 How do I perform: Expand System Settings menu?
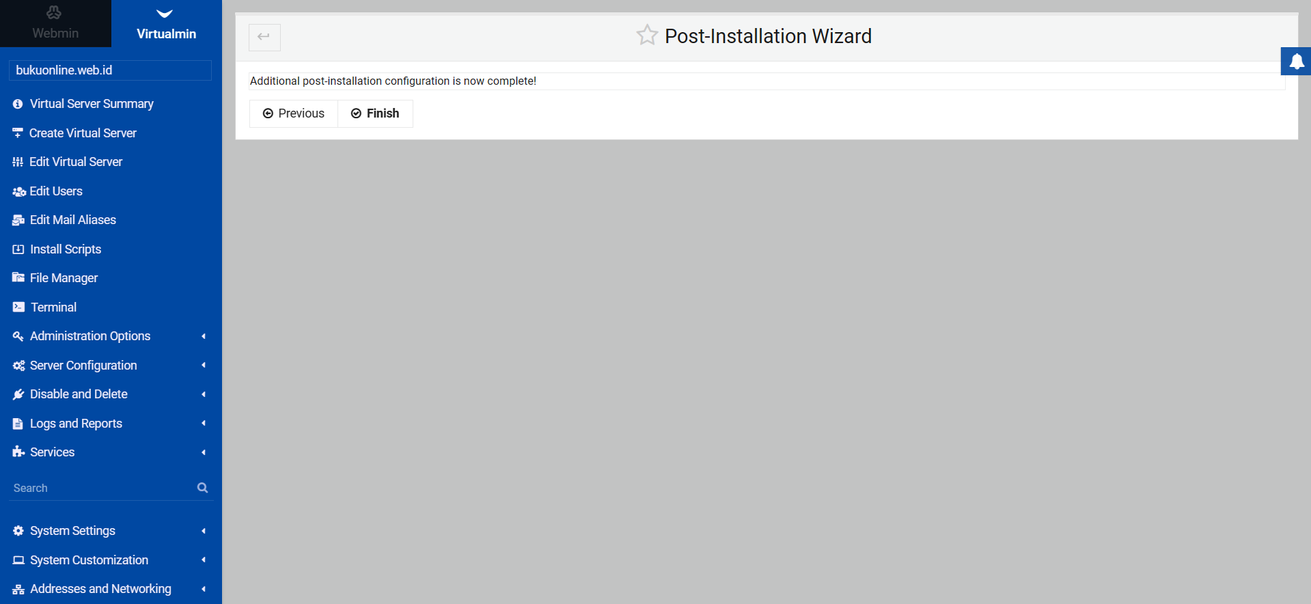coord(72,531)
